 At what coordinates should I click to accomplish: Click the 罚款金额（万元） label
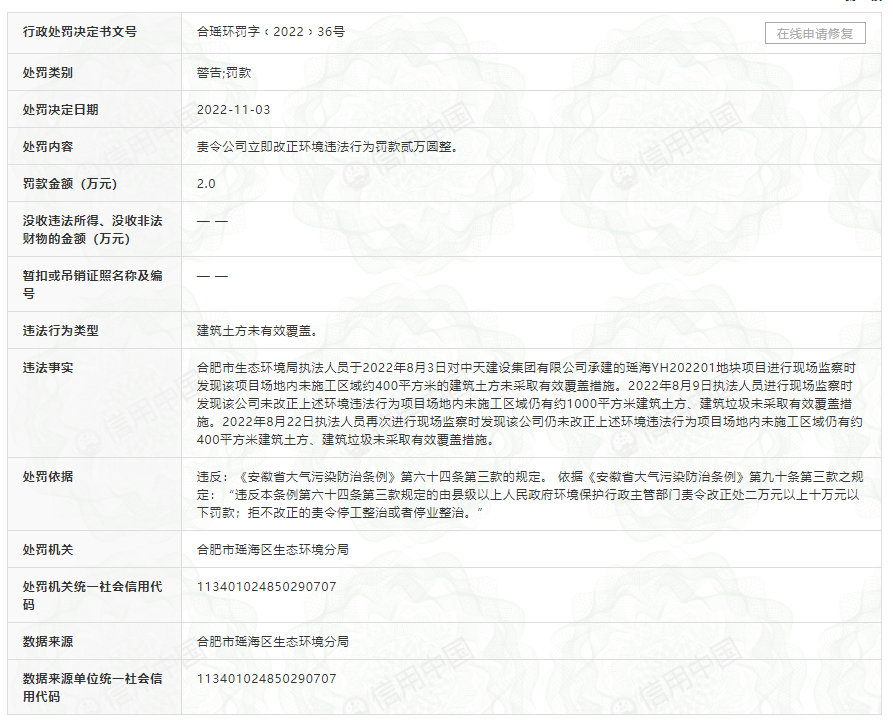coord(70,183)
